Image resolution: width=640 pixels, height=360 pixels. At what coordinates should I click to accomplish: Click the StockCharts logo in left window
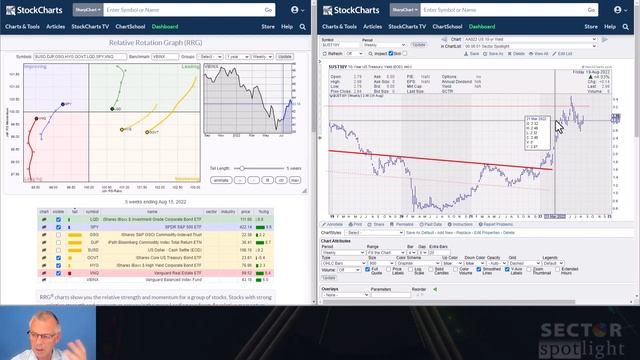[x=34, y=10]
